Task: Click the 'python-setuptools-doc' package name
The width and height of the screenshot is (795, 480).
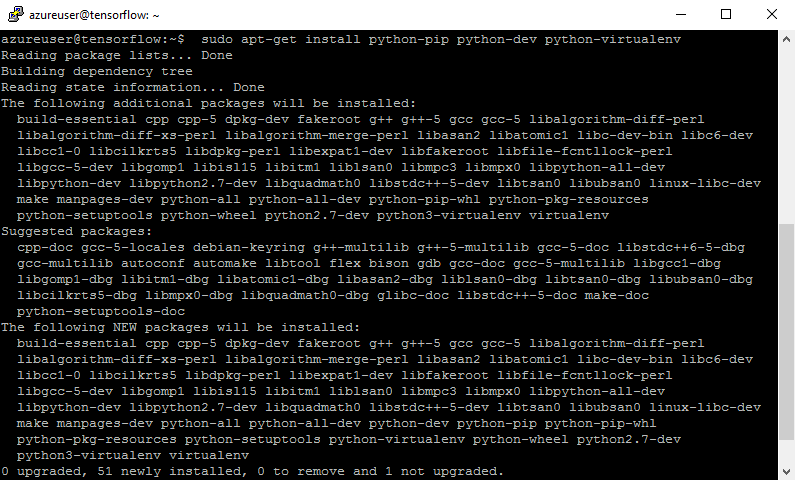Action: (101, 311)
